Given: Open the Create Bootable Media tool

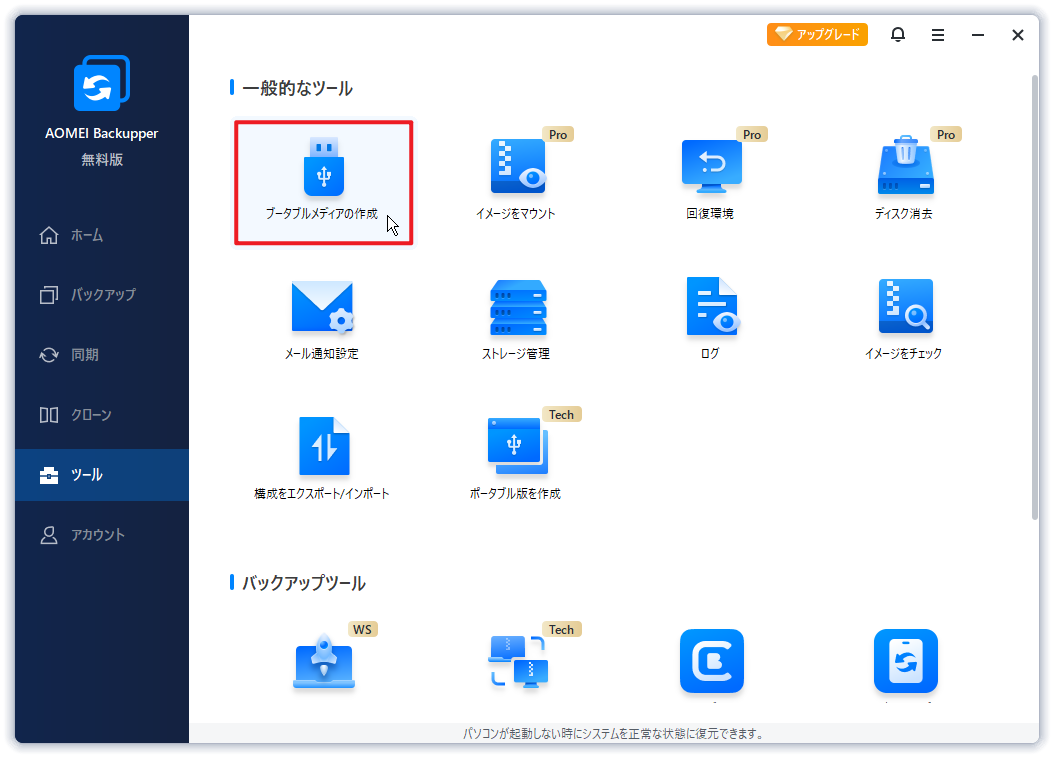Looking at the screenshot, I should (322, 180).
